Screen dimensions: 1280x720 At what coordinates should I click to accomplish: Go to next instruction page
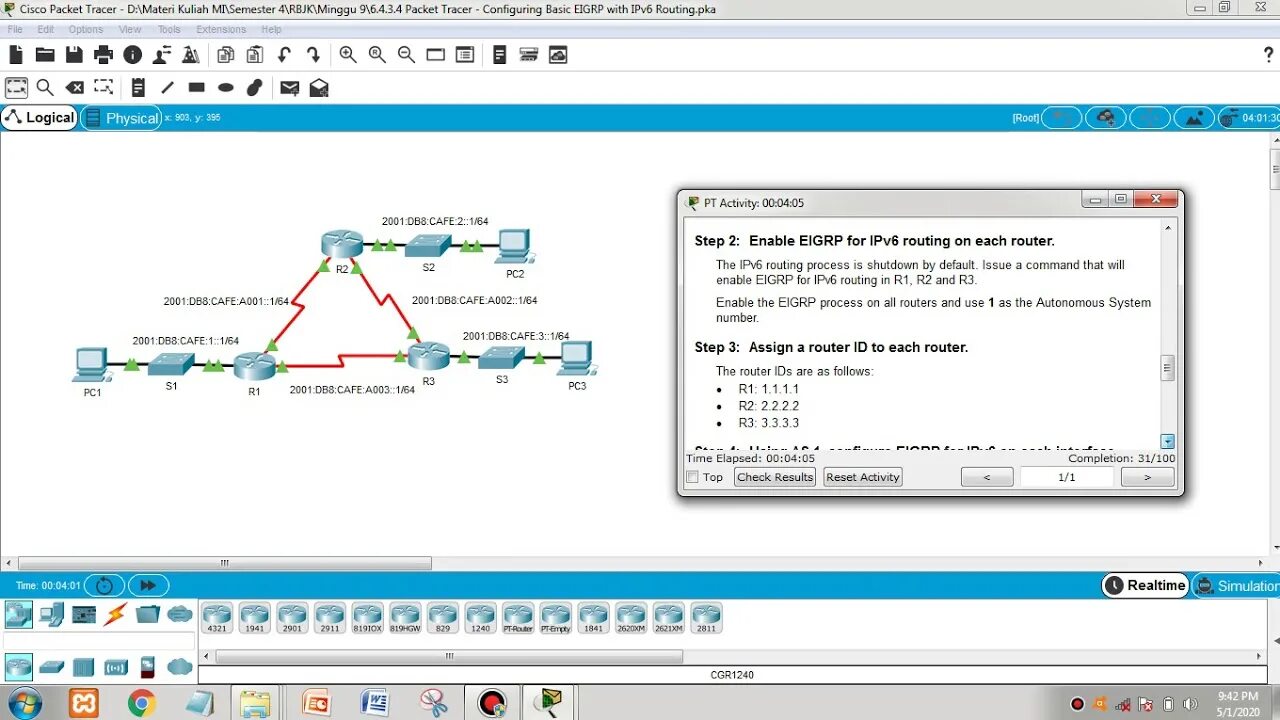pos(1147,478)
